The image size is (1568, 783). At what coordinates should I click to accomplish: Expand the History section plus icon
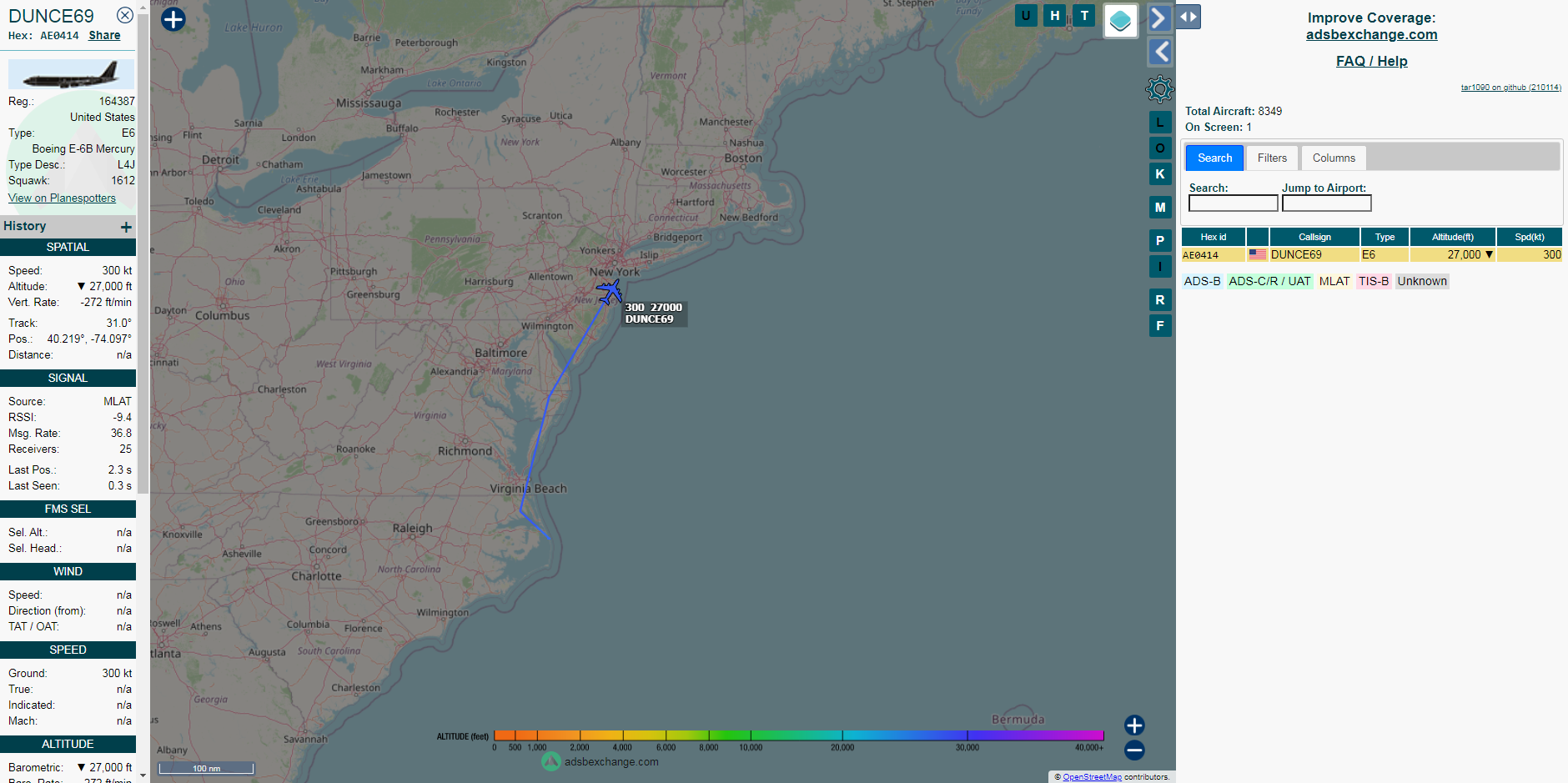pos(126,227)
